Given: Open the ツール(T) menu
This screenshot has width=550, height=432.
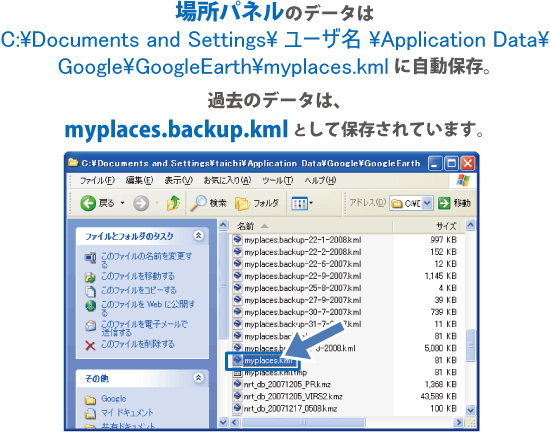Looking at the screenshot, I should (x=277, y=180).
